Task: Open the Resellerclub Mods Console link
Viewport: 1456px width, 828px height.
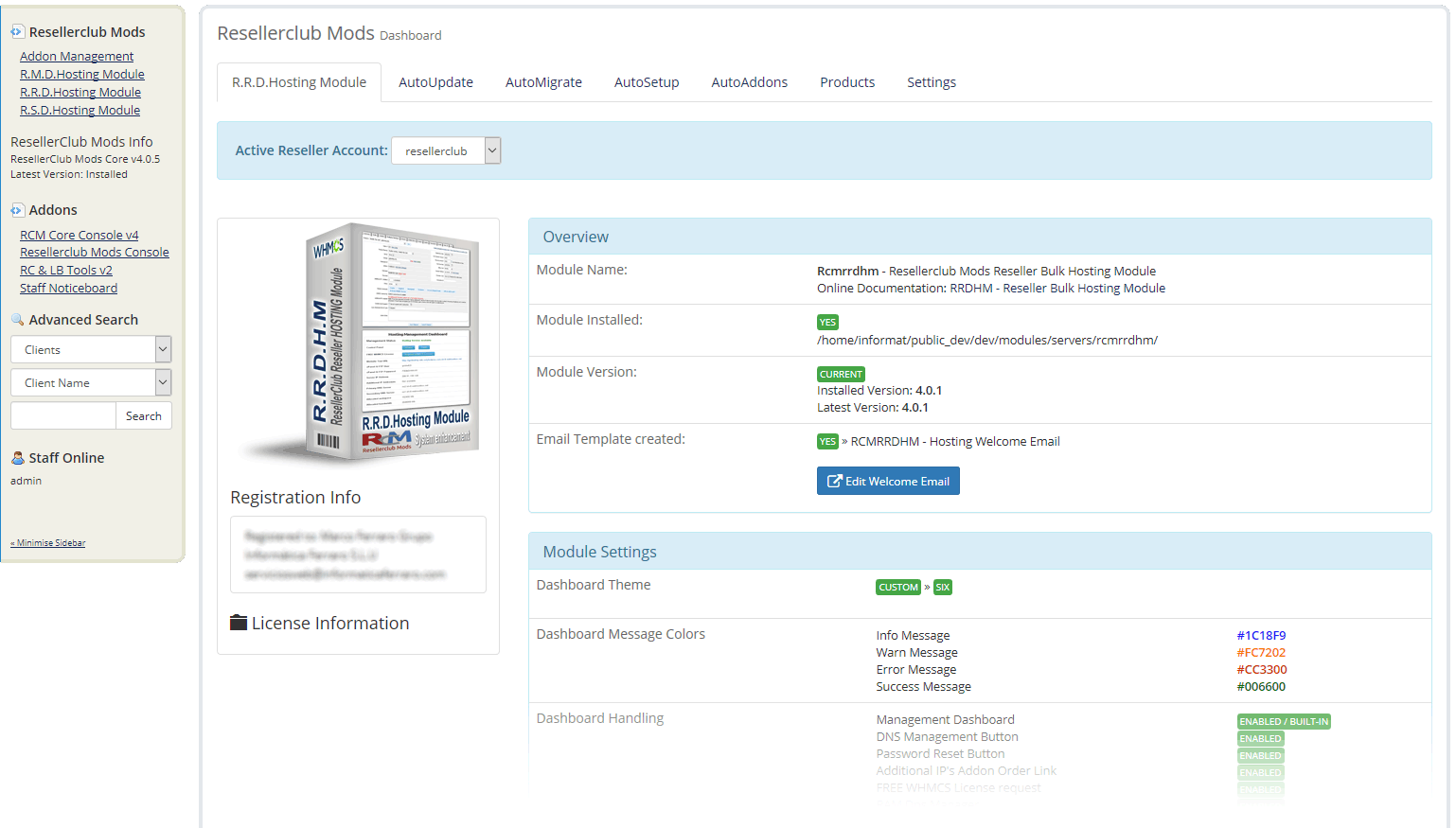Action: 95,253
